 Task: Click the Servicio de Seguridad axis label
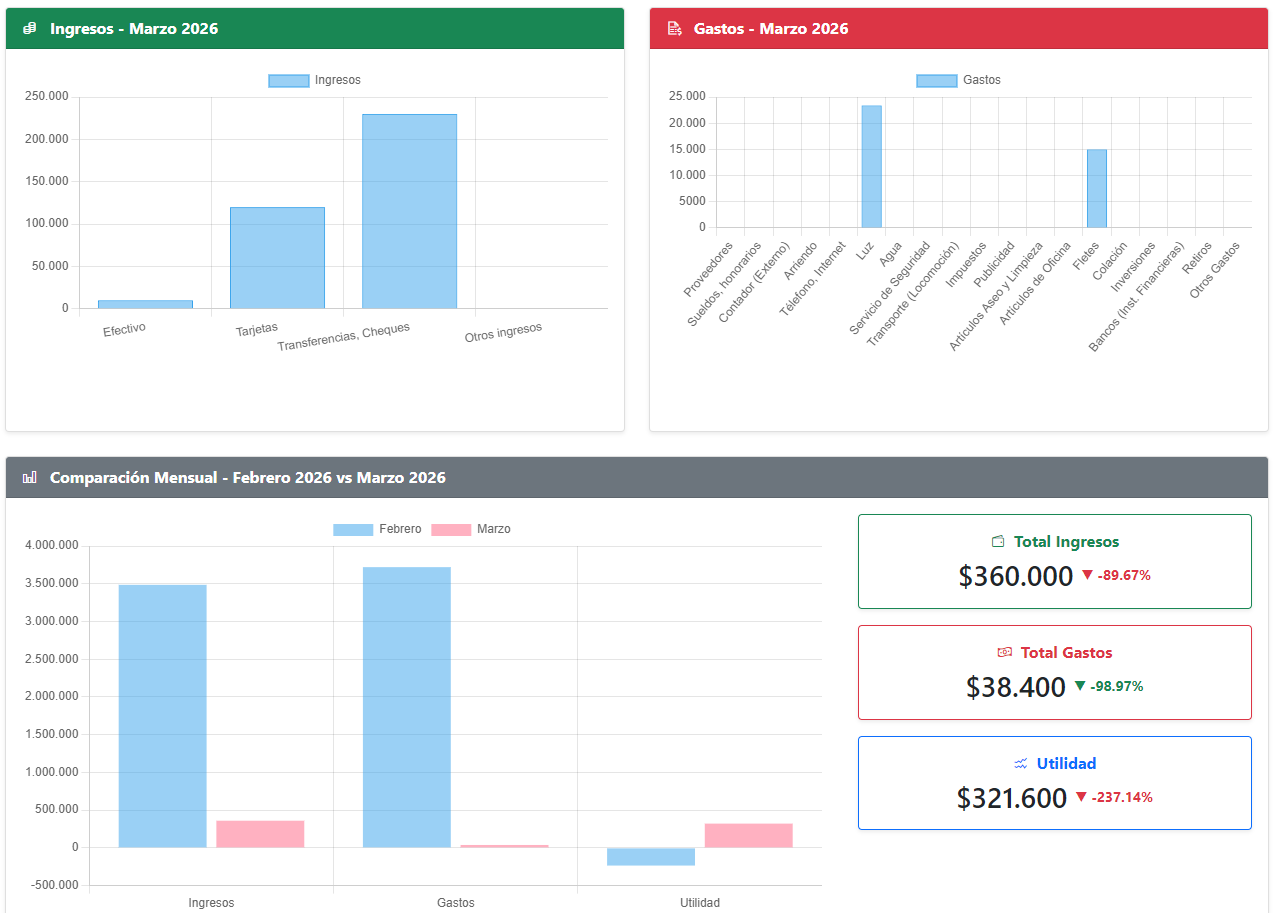pos(890,286)
